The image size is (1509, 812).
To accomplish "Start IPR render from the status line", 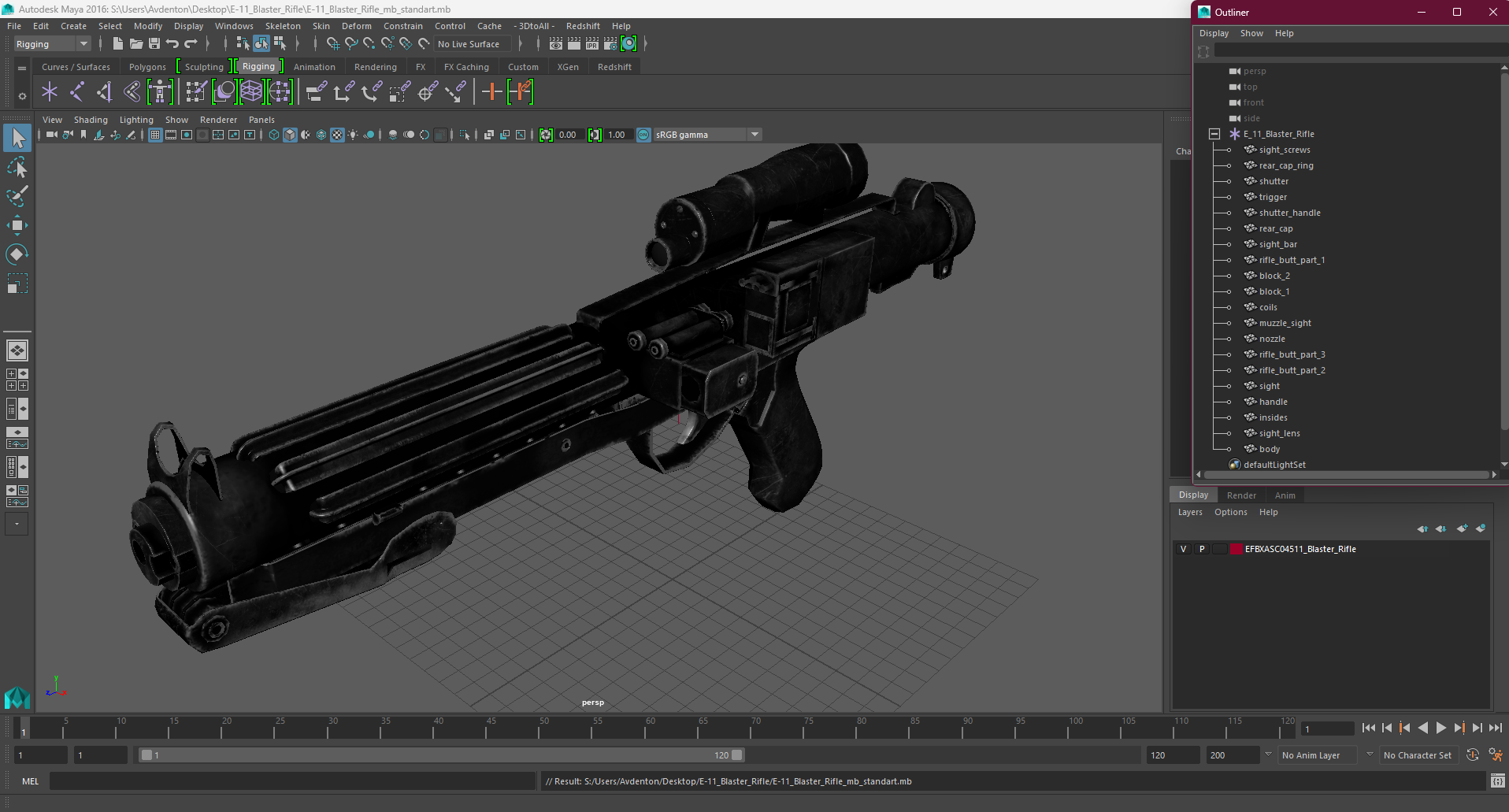I will click(x=592, y=44).
